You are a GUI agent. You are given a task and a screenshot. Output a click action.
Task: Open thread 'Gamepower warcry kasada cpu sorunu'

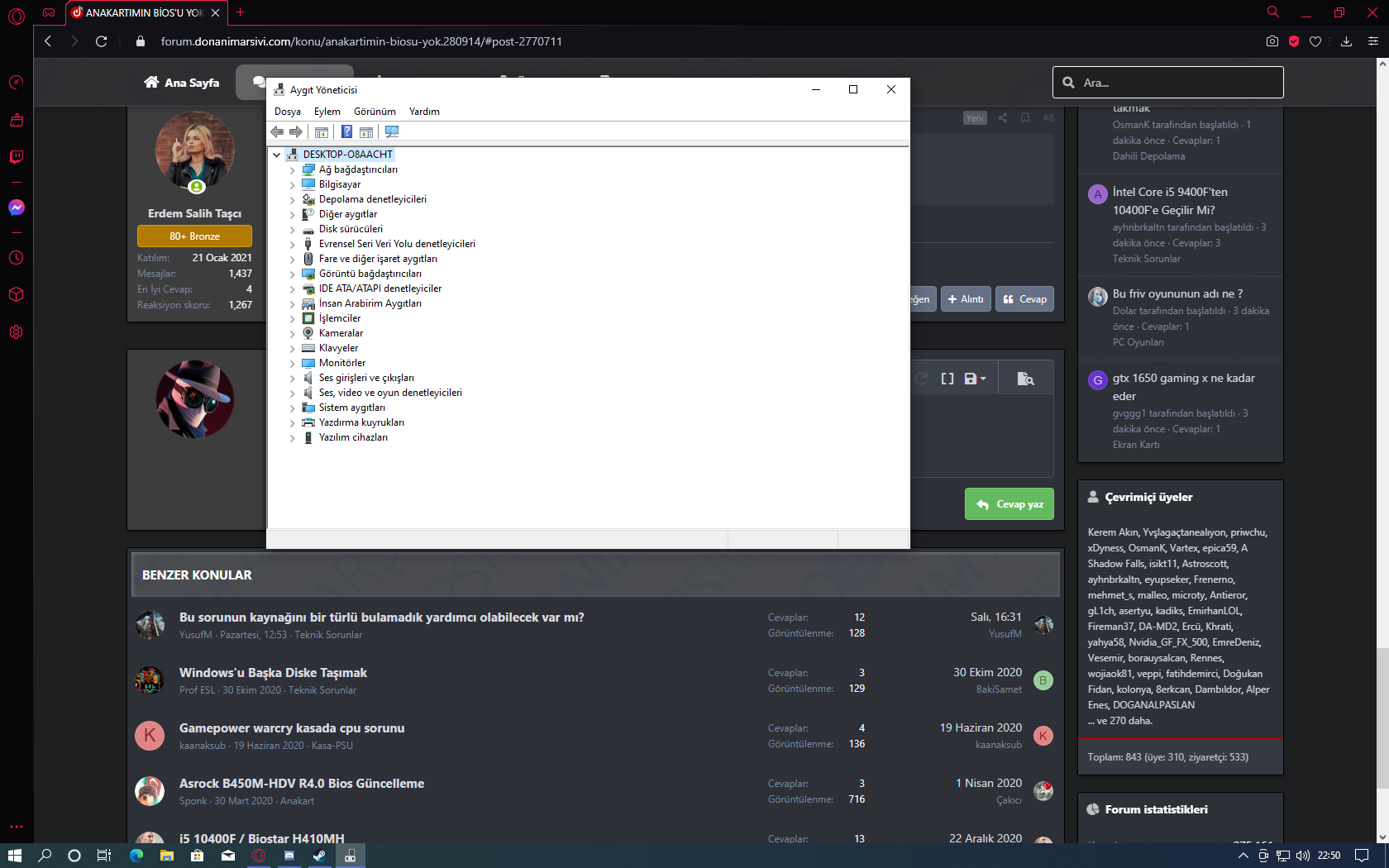pyautogui.click(x=292, y=728)
